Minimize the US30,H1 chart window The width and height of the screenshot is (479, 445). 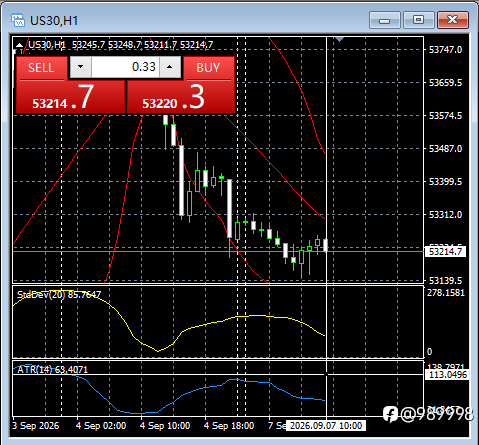point(385,20)
